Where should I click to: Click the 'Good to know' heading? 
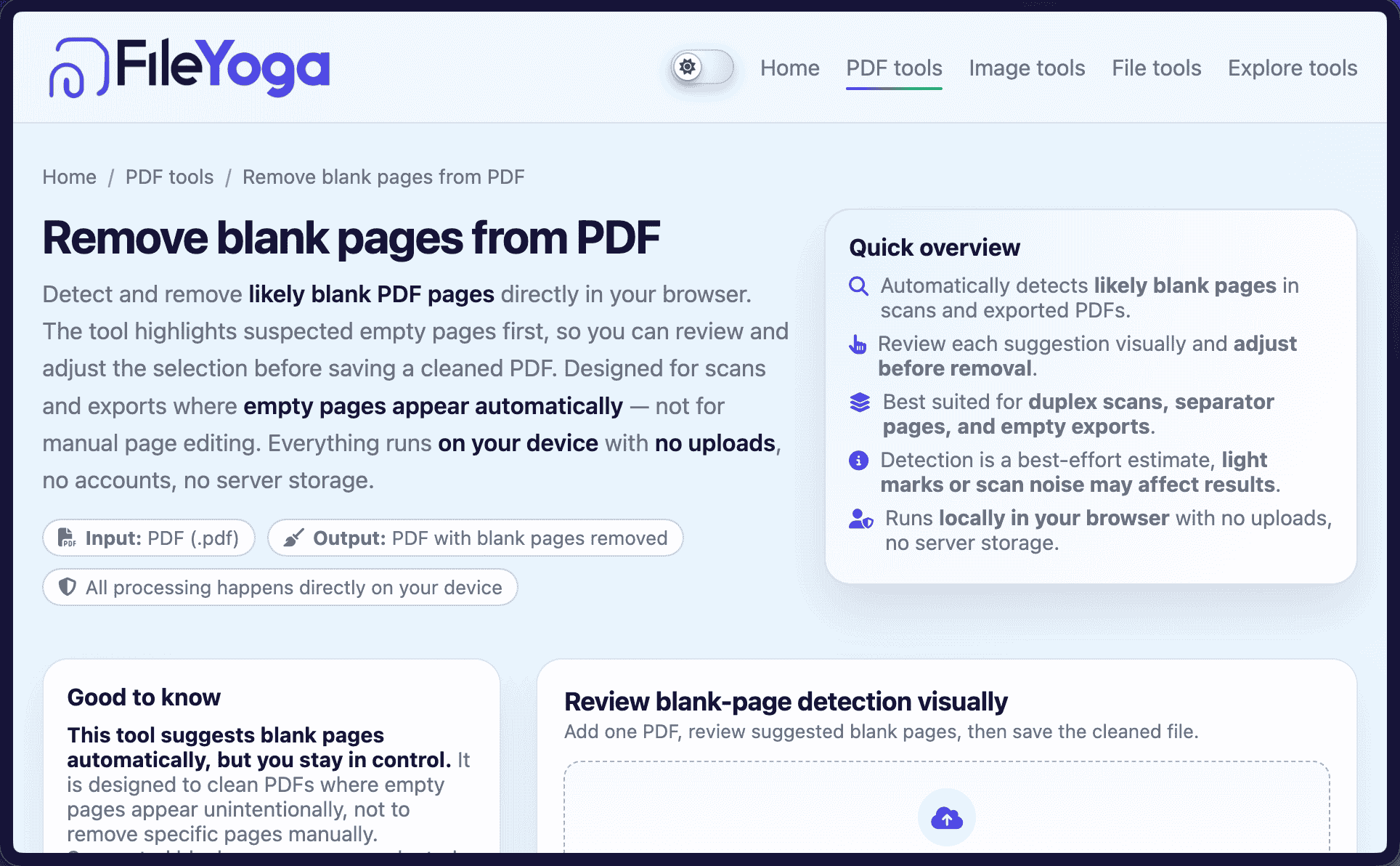(x=144, y=697)
